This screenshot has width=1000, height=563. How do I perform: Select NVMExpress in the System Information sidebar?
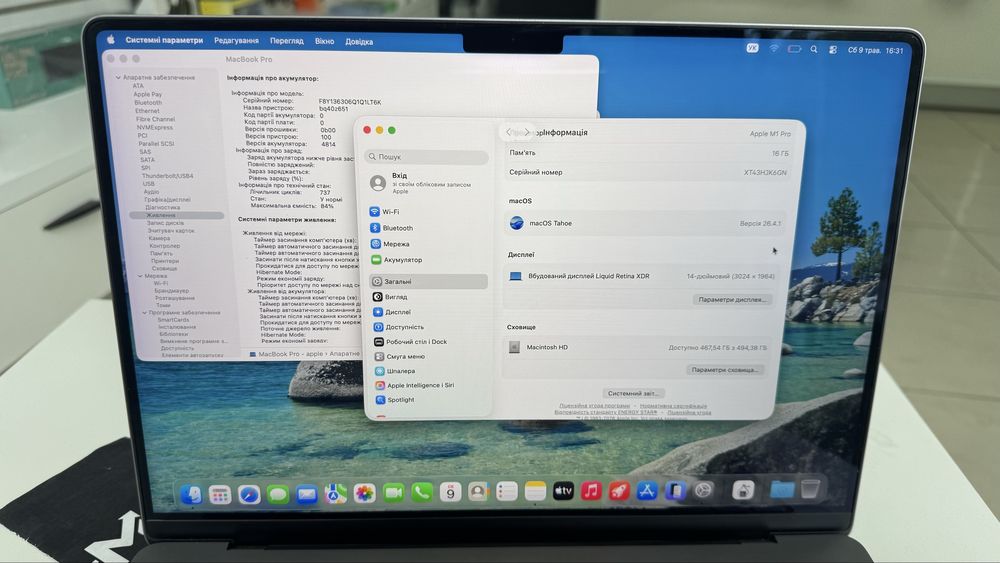click(154, 128)
